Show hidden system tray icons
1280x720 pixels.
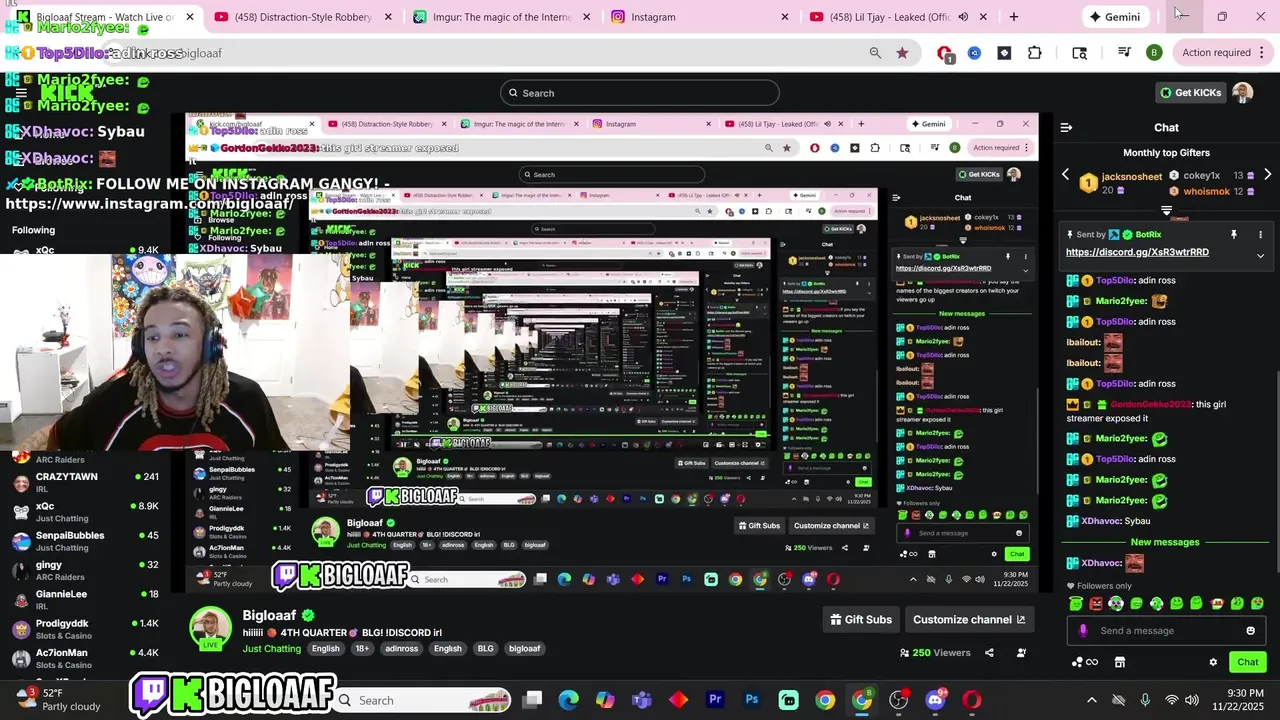click(1091, 700)
